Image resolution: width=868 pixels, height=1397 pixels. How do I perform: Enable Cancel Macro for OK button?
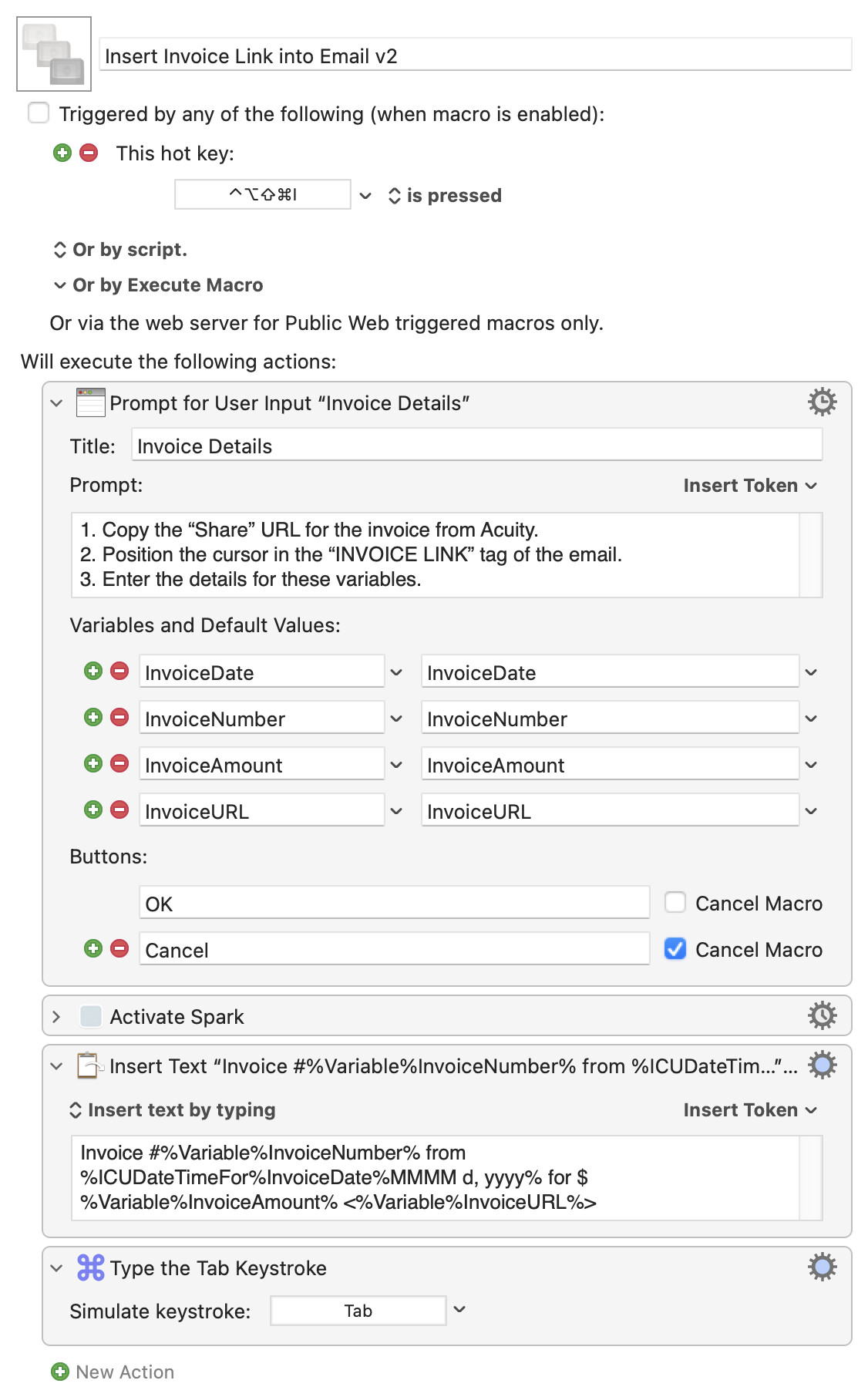coord(675,902)
